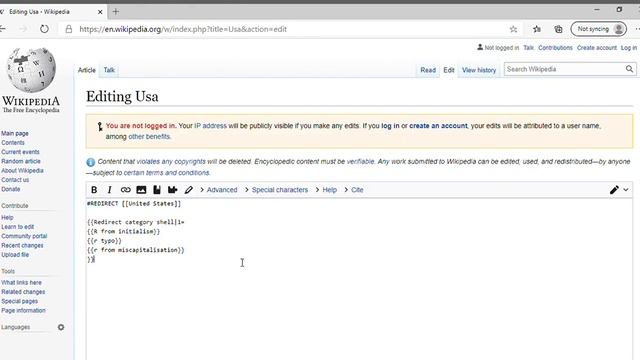Viewport: 640px width, 360px height.
Task: Insert an image with the picture icon
Action: pos(141,190)
